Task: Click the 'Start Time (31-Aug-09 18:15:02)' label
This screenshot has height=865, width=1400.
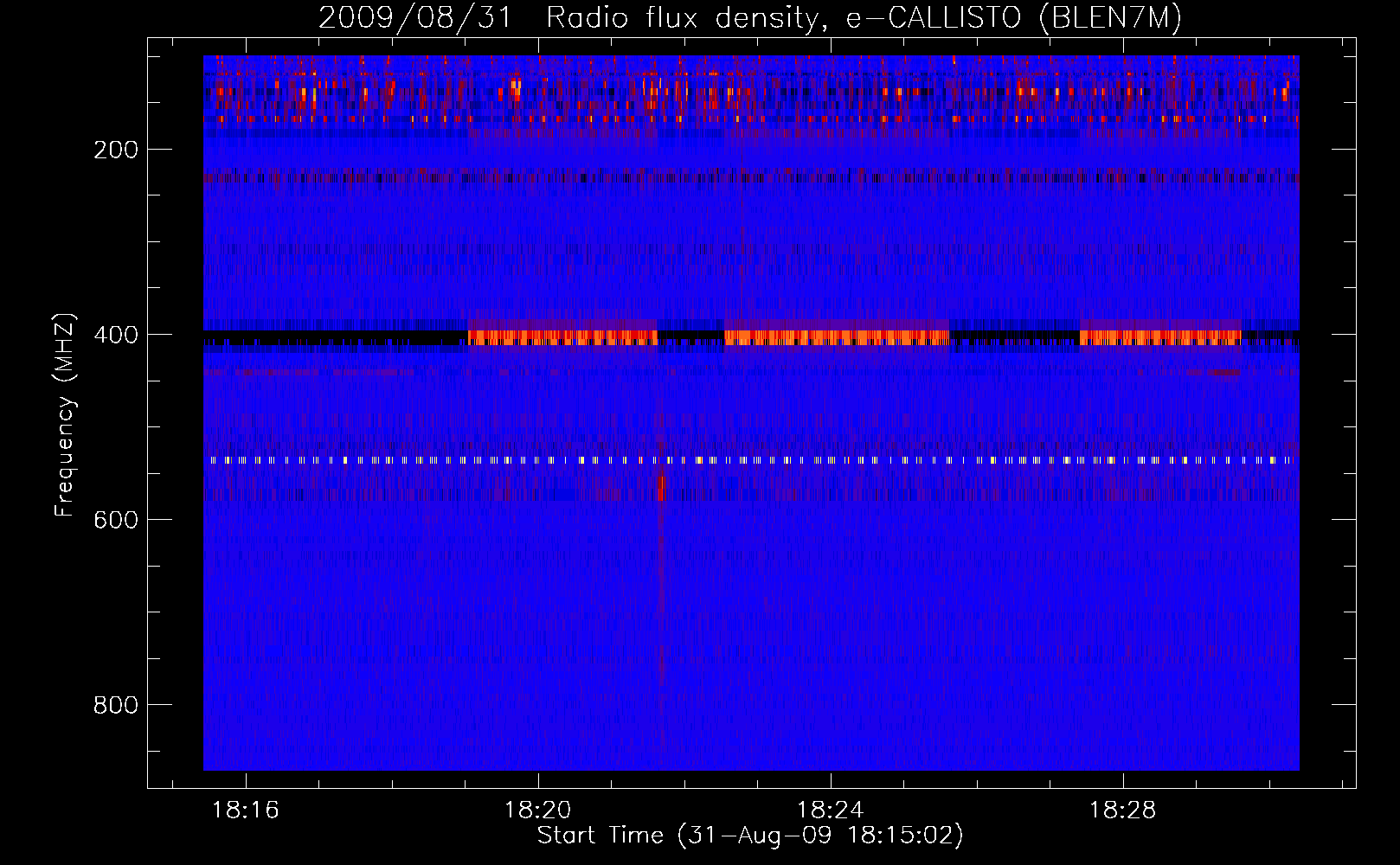Action: 750,836
